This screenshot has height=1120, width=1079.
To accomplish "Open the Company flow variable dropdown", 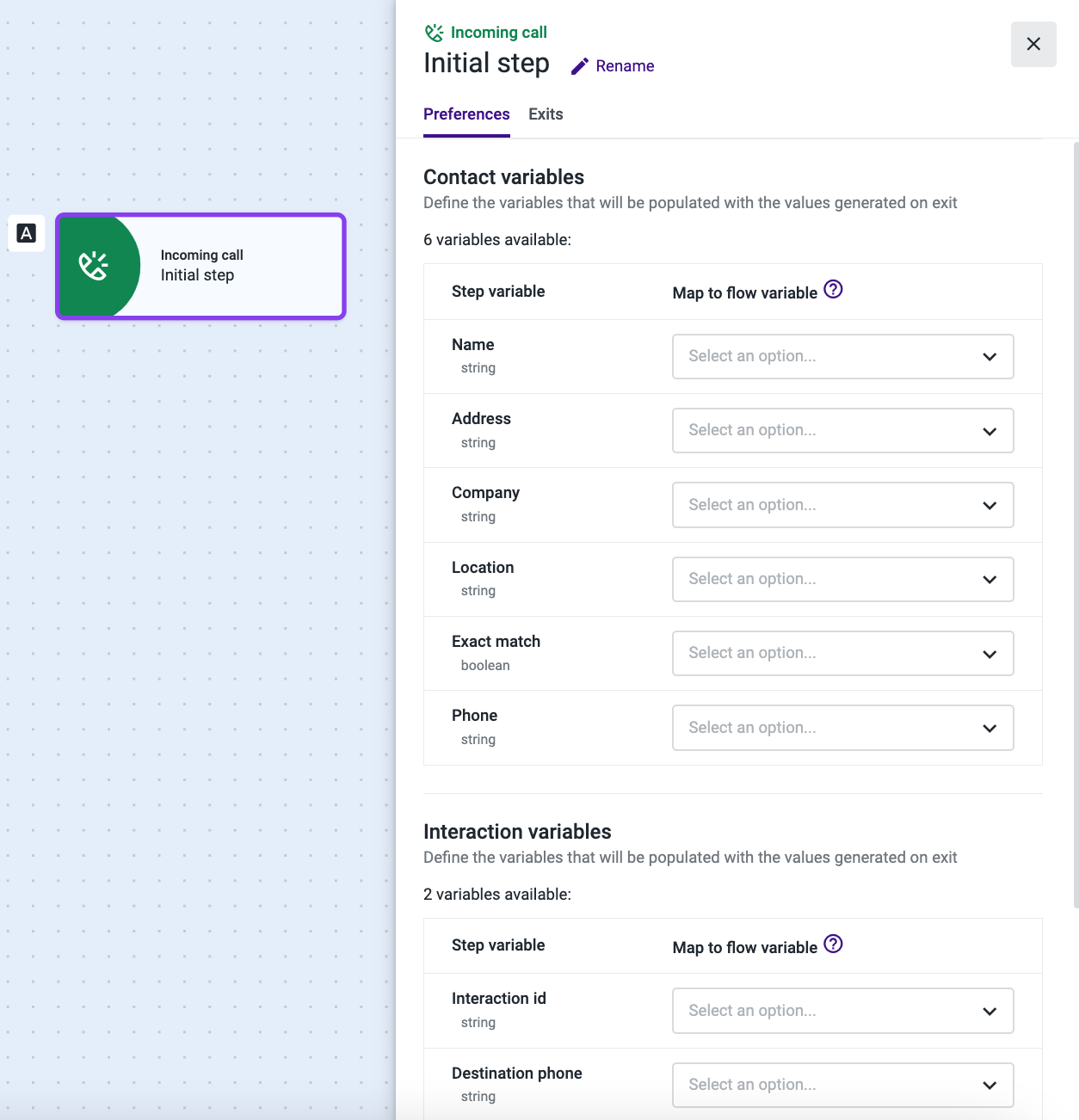I will point(842,505).
